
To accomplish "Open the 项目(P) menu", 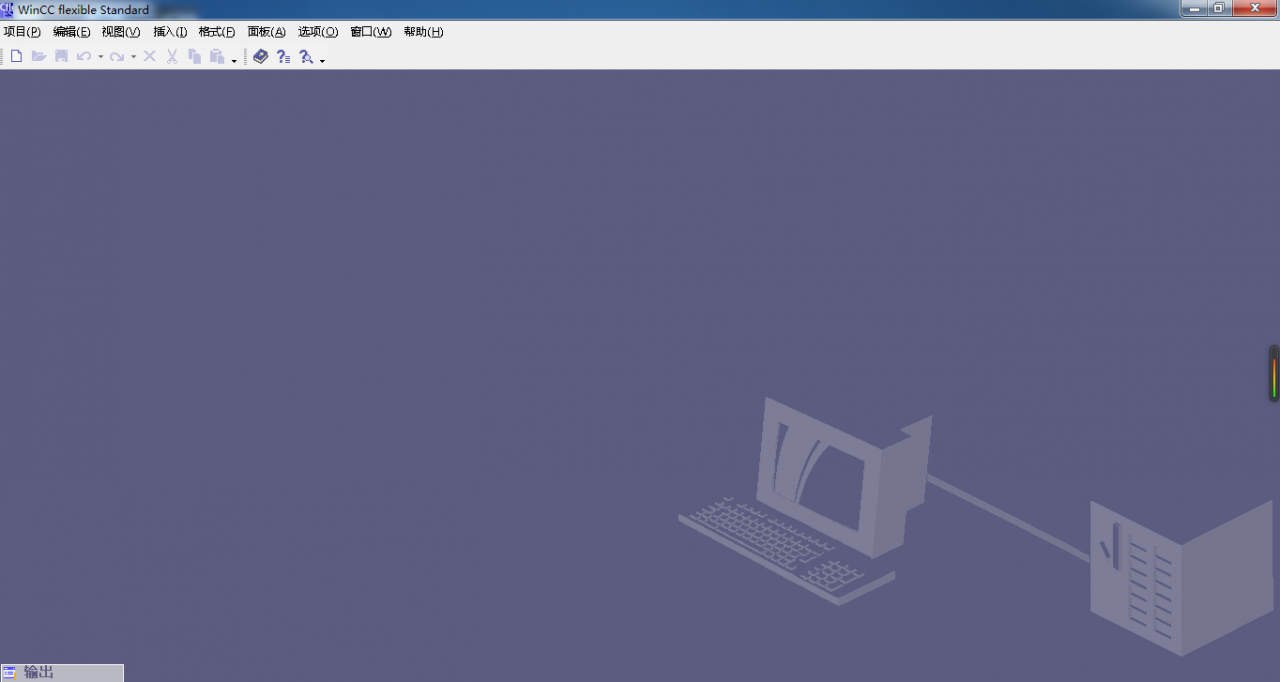I will point(22,32).
